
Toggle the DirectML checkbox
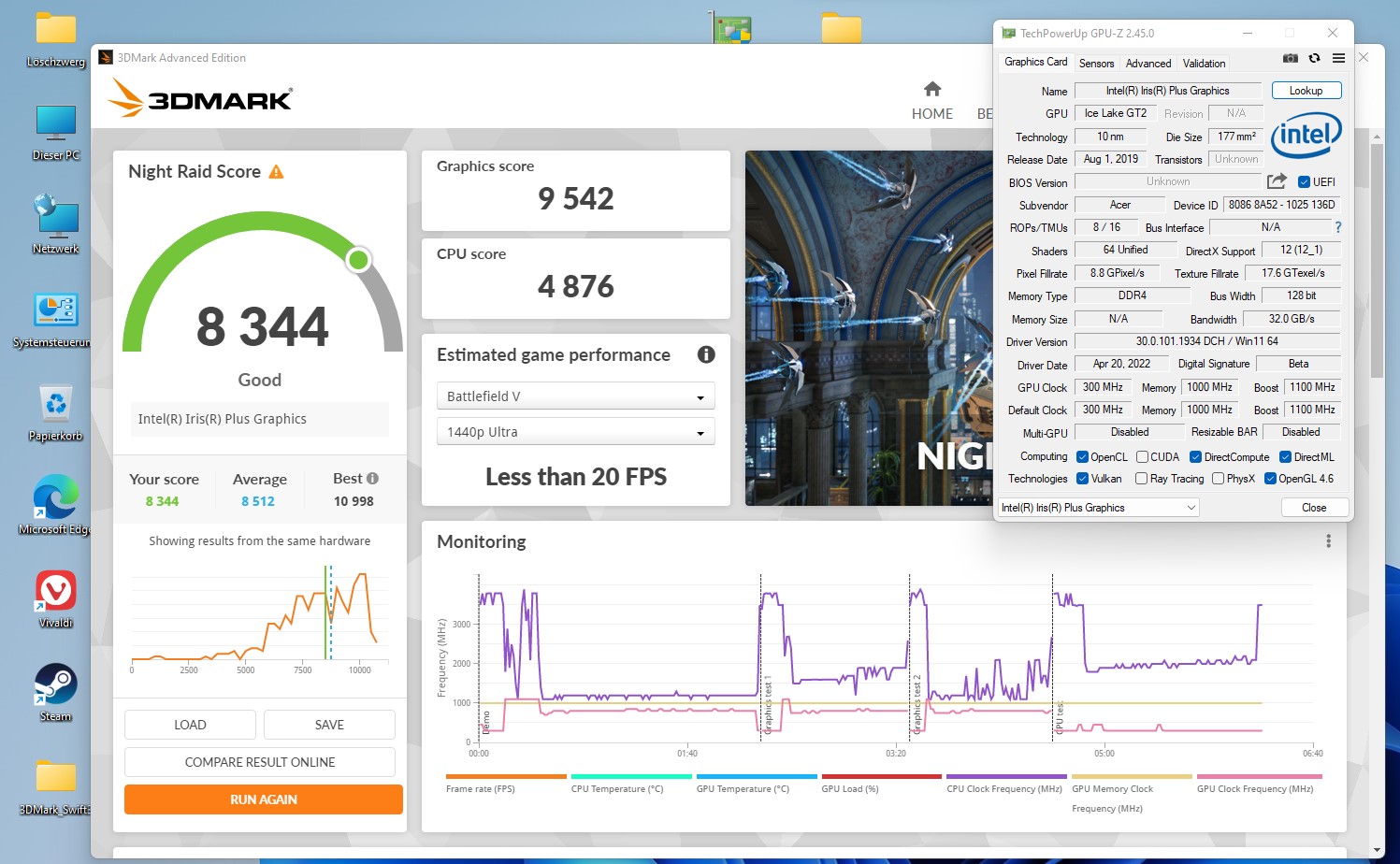tap(1285, 457)
